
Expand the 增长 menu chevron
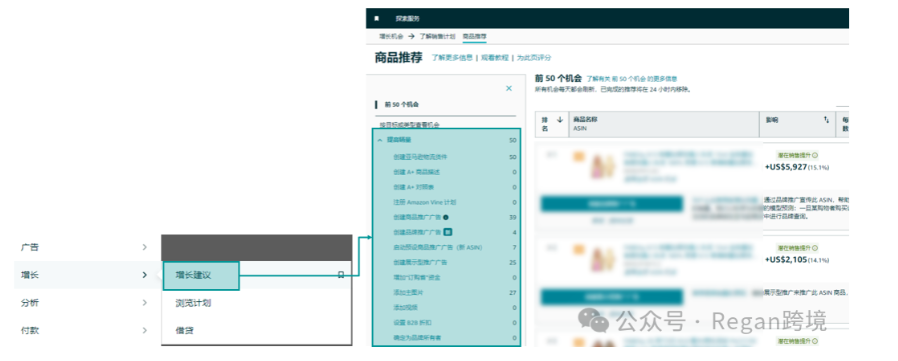coord(144,275)
